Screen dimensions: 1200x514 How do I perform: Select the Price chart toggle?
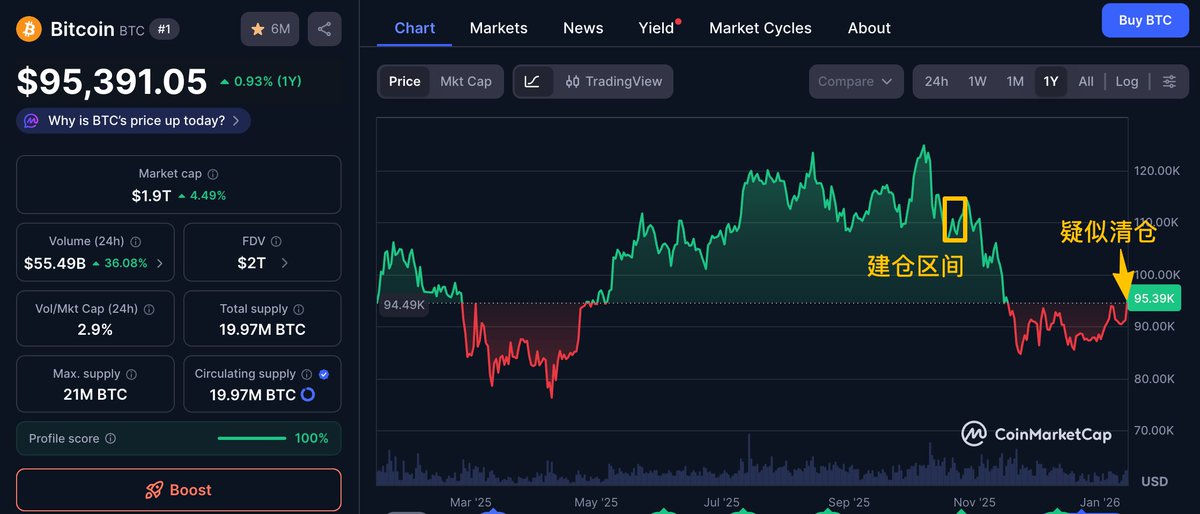tap(404, 81)
